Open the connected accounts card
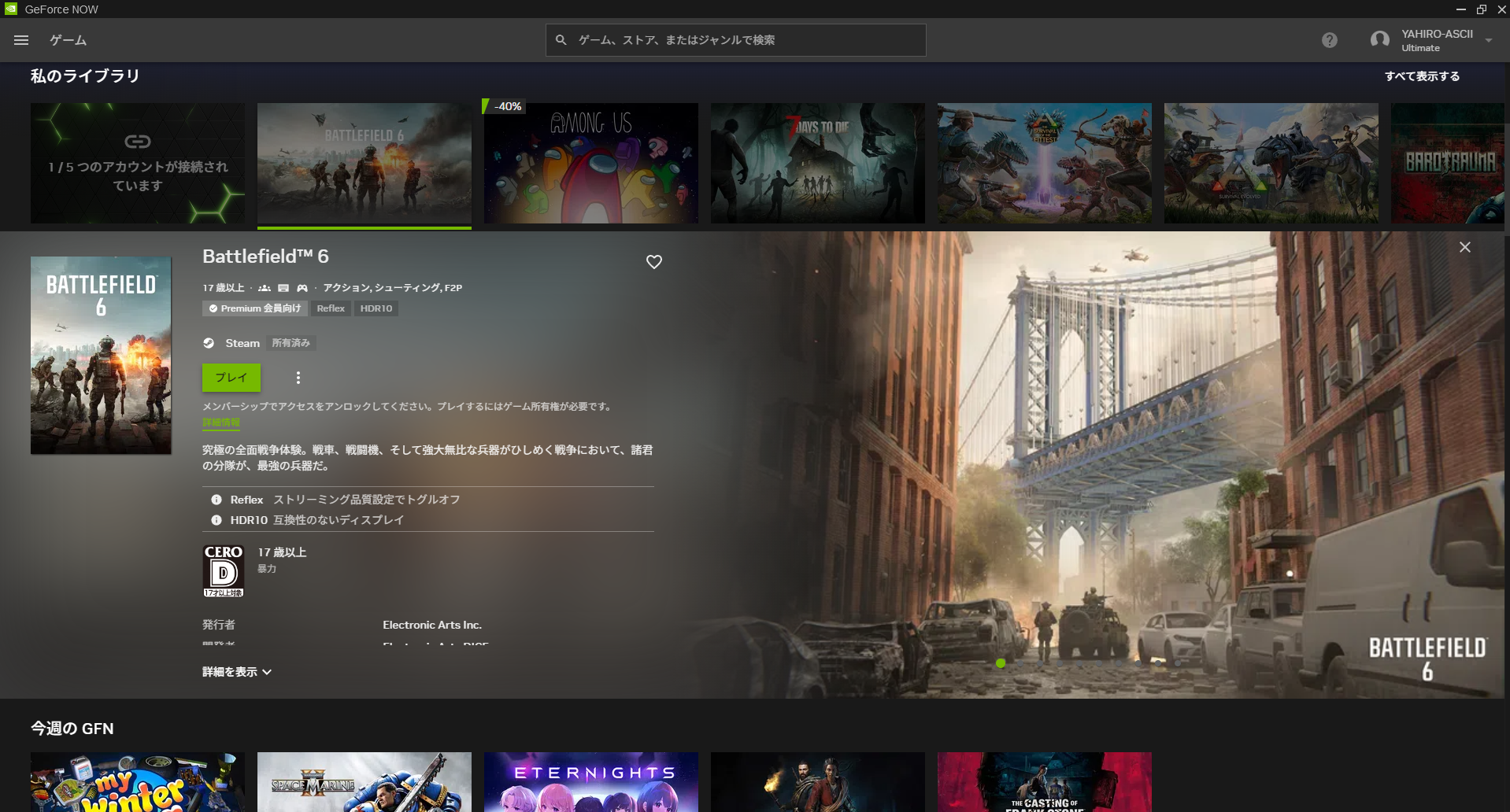 point(138,163)
